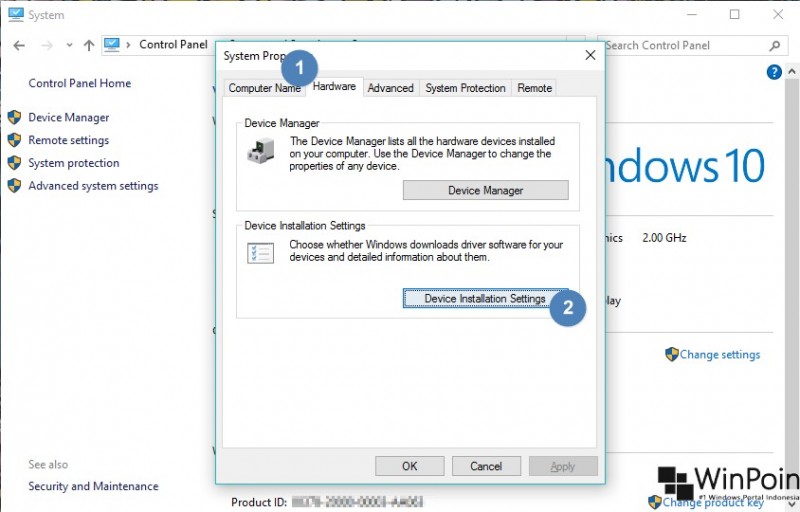Click the Change product key link
Image resolution: width=800 pixels, height=512 pixels.
click(713, 502)
